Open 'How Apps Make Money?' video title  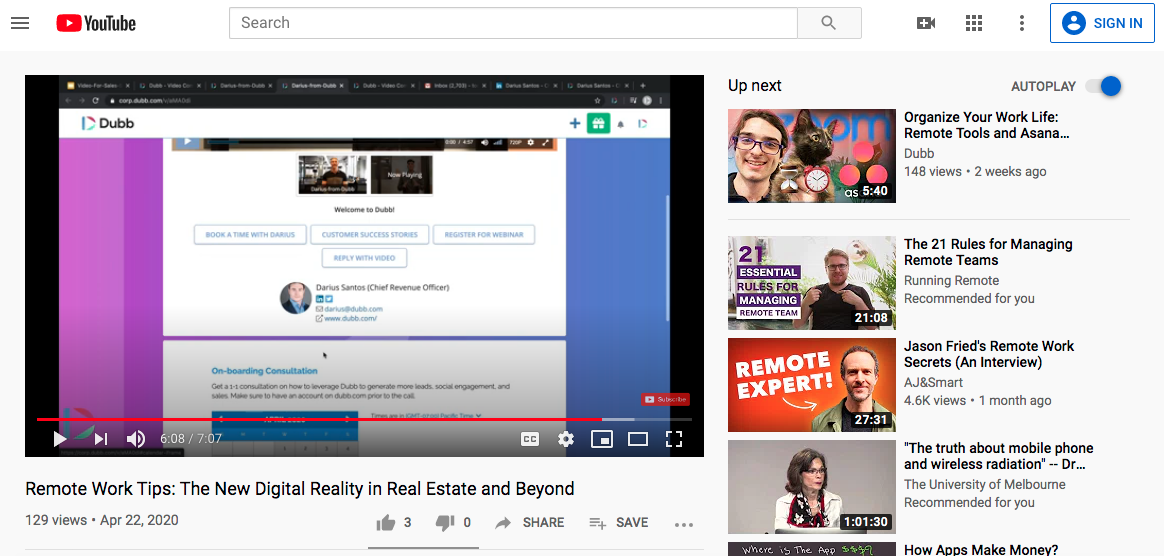pyautogui.click(x=981, y=550)
